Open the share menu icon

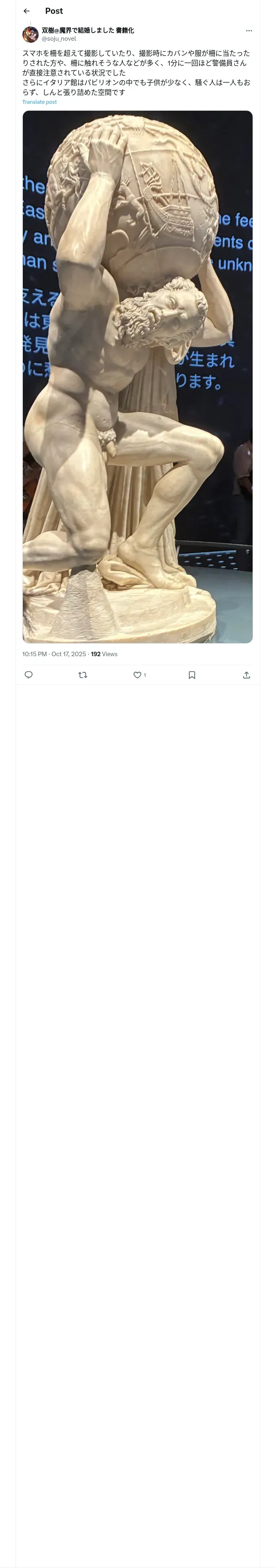(246, 675)
